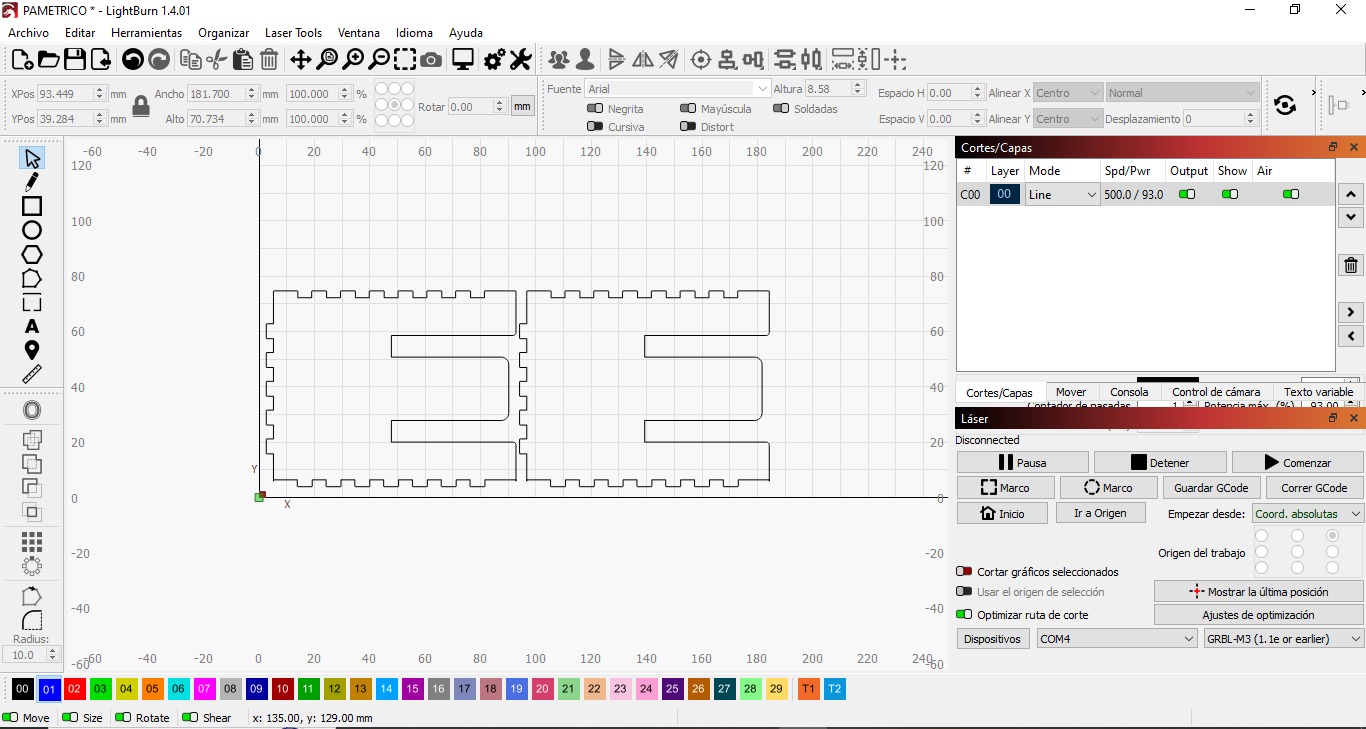Open the Laser Tools menu
Image resolution: width=1366 pixels, height=729 pixels.
[293, 32]
